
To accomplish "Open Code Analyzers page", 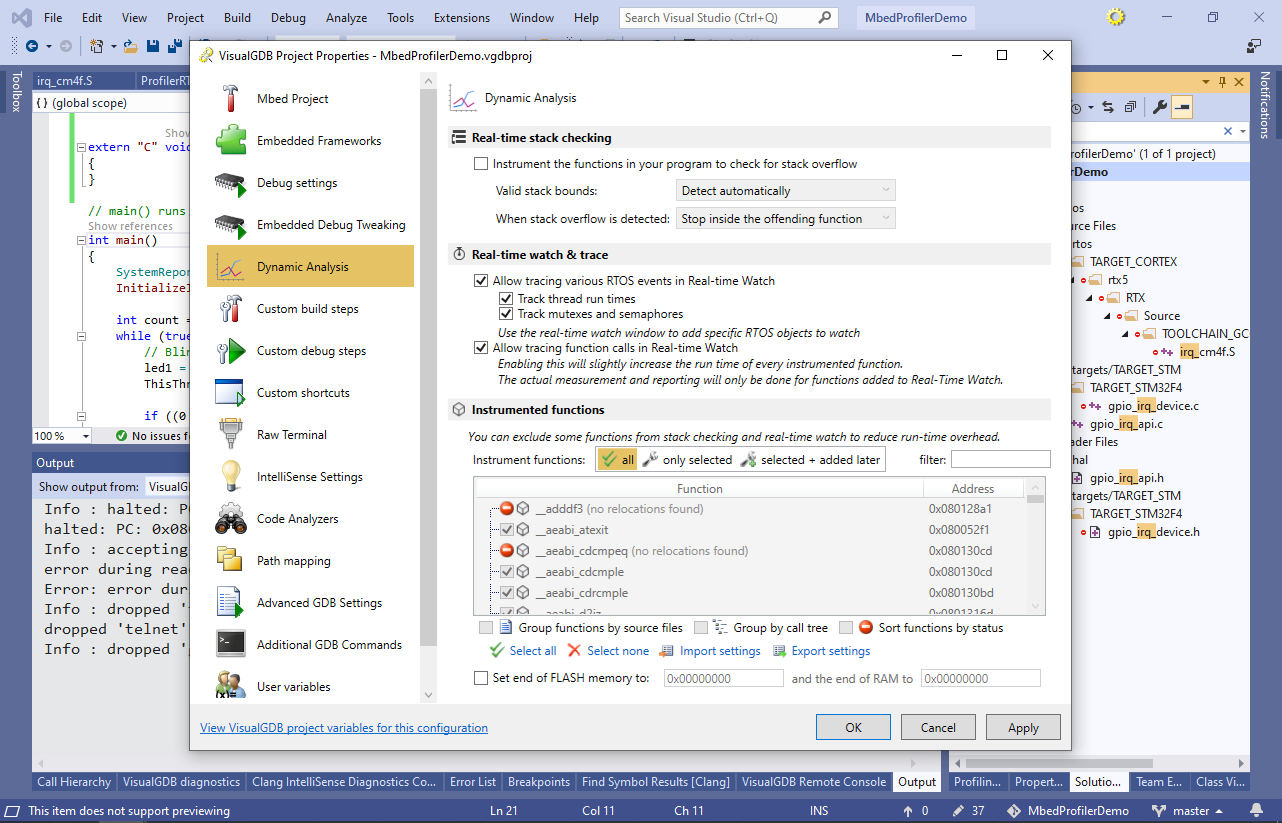I will pos(310,519).
